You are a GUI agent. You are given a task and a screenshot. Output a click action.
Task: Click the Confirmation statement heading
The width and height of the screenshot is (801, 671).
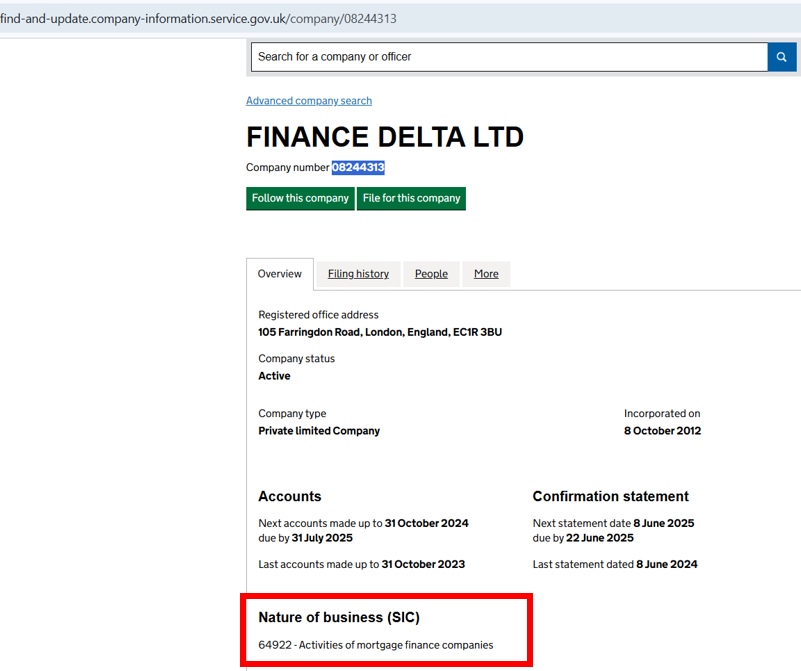point(610,496)
